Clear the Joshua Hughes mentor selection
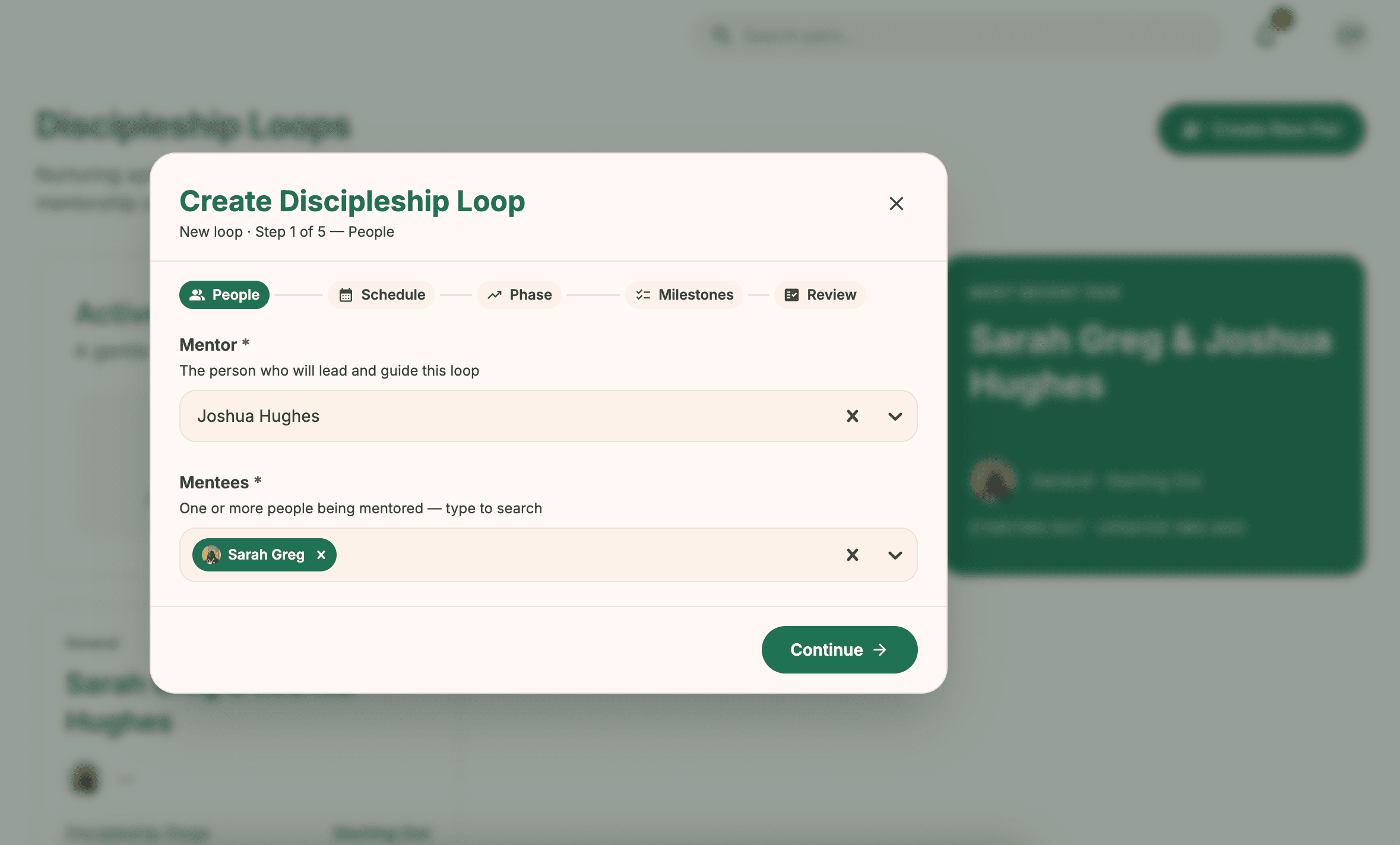 tap(853, 416)
